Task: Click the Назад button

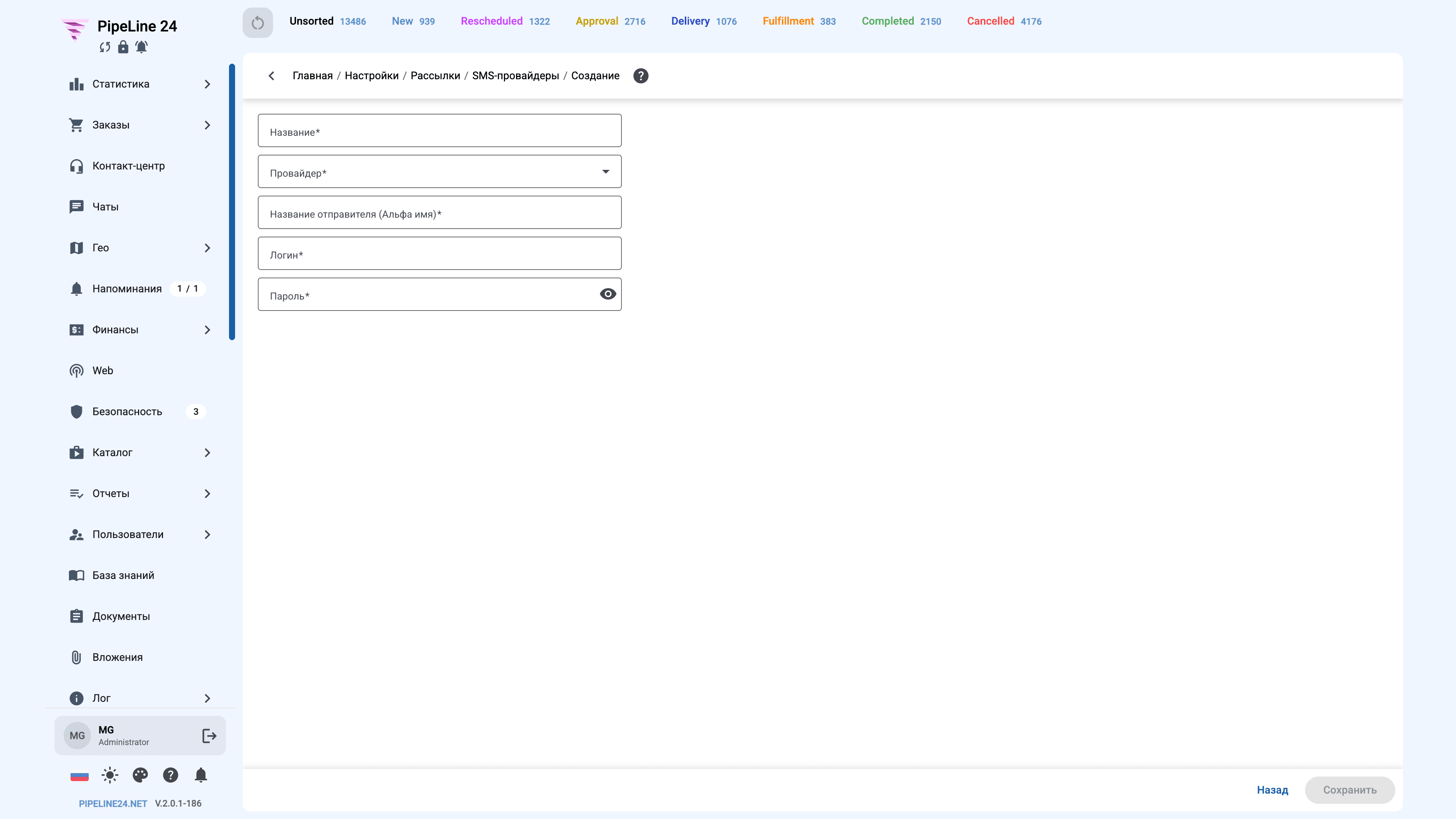Action: pyautogui.click(x=1272, y=790)
